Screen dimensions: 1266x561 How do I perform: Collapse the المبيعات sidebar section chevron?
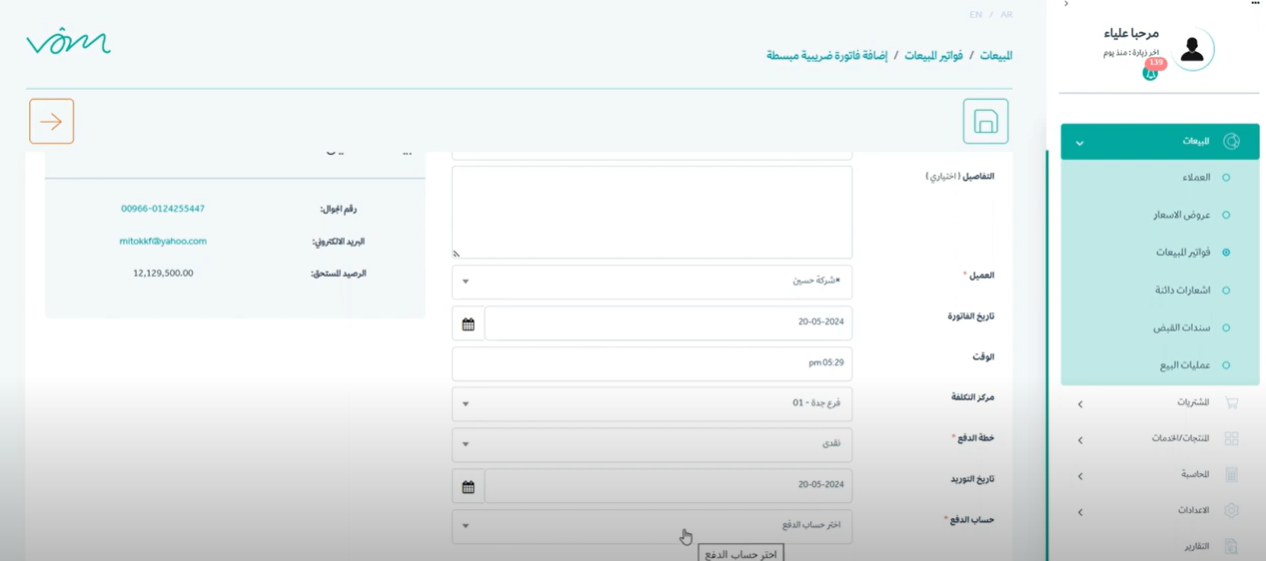click(1080, 143)
